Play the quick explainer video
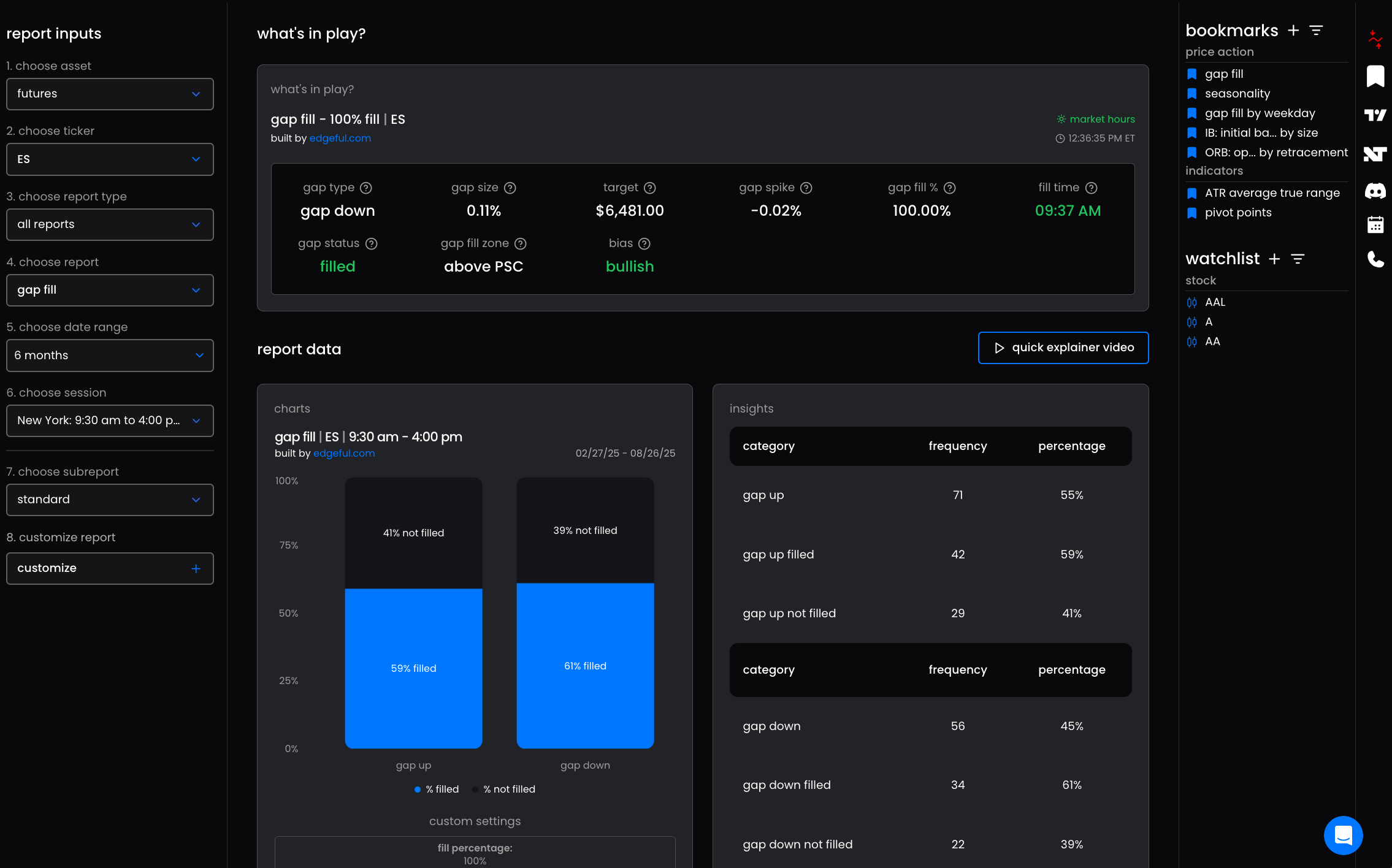This screenshot has width=1392, height=868. pos(1063,348)
